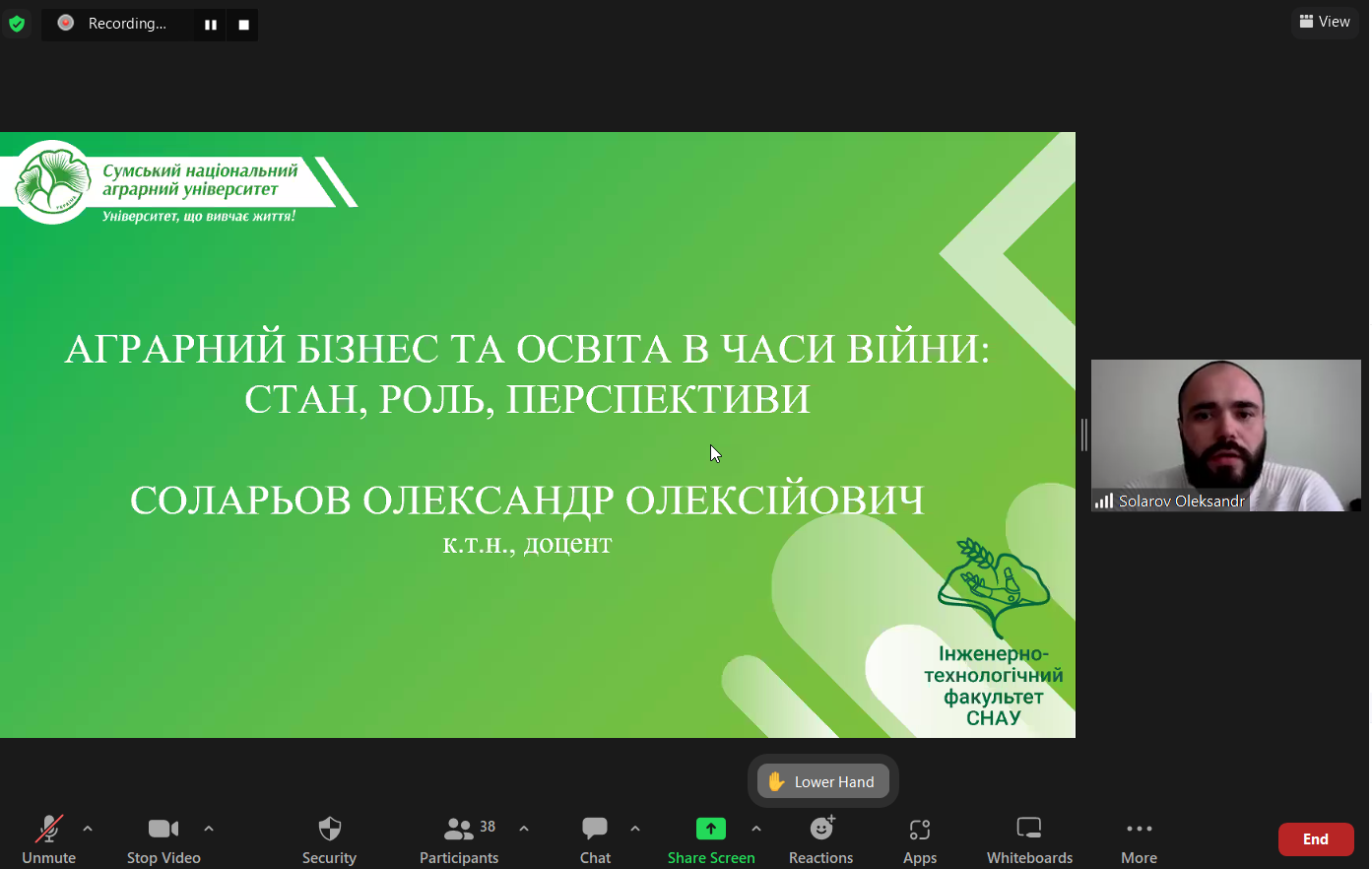Stop the recording
The image size is (1372, 869).
pyautogui.click(x=243, y=25)
